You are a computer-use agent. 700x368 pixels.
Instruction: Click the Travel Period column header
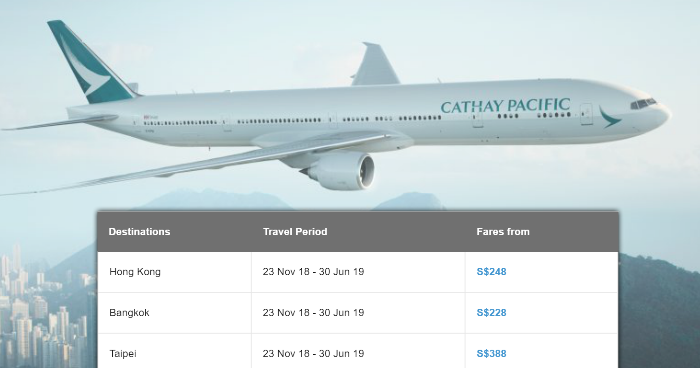point(295,231)
